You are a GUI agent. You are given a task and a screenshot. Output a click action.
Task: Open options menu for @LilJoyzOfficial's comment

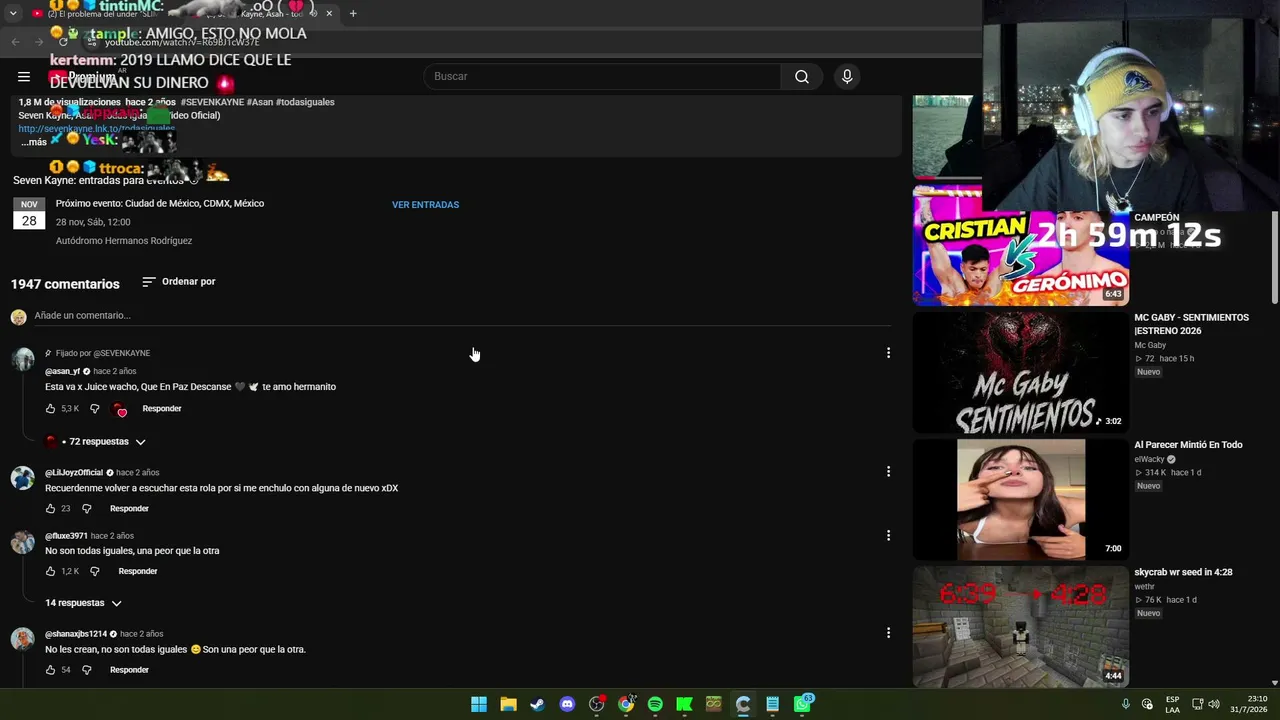pyautogui.click(x=888, y=472)
